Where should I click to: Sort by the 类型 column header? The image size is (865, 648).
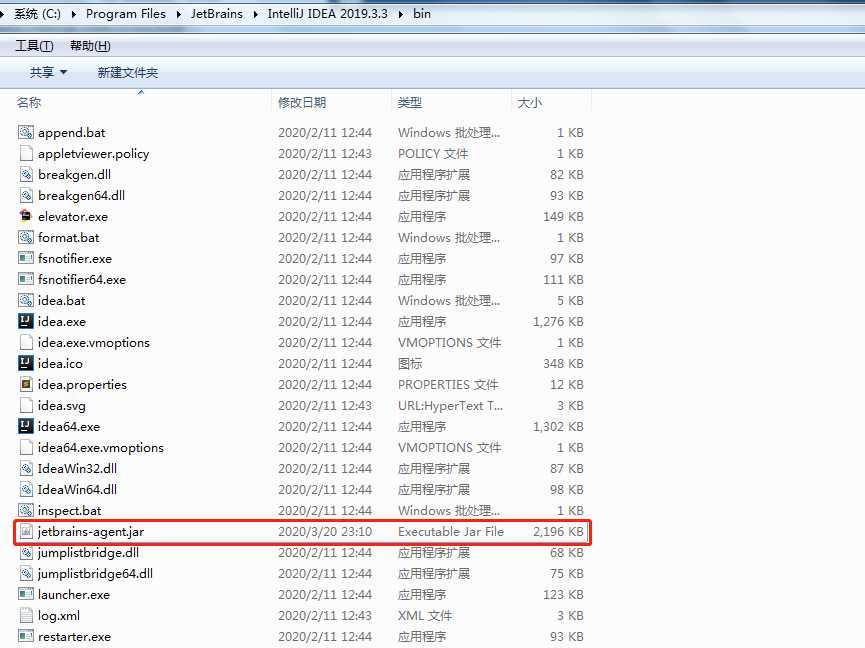(409, 103)
